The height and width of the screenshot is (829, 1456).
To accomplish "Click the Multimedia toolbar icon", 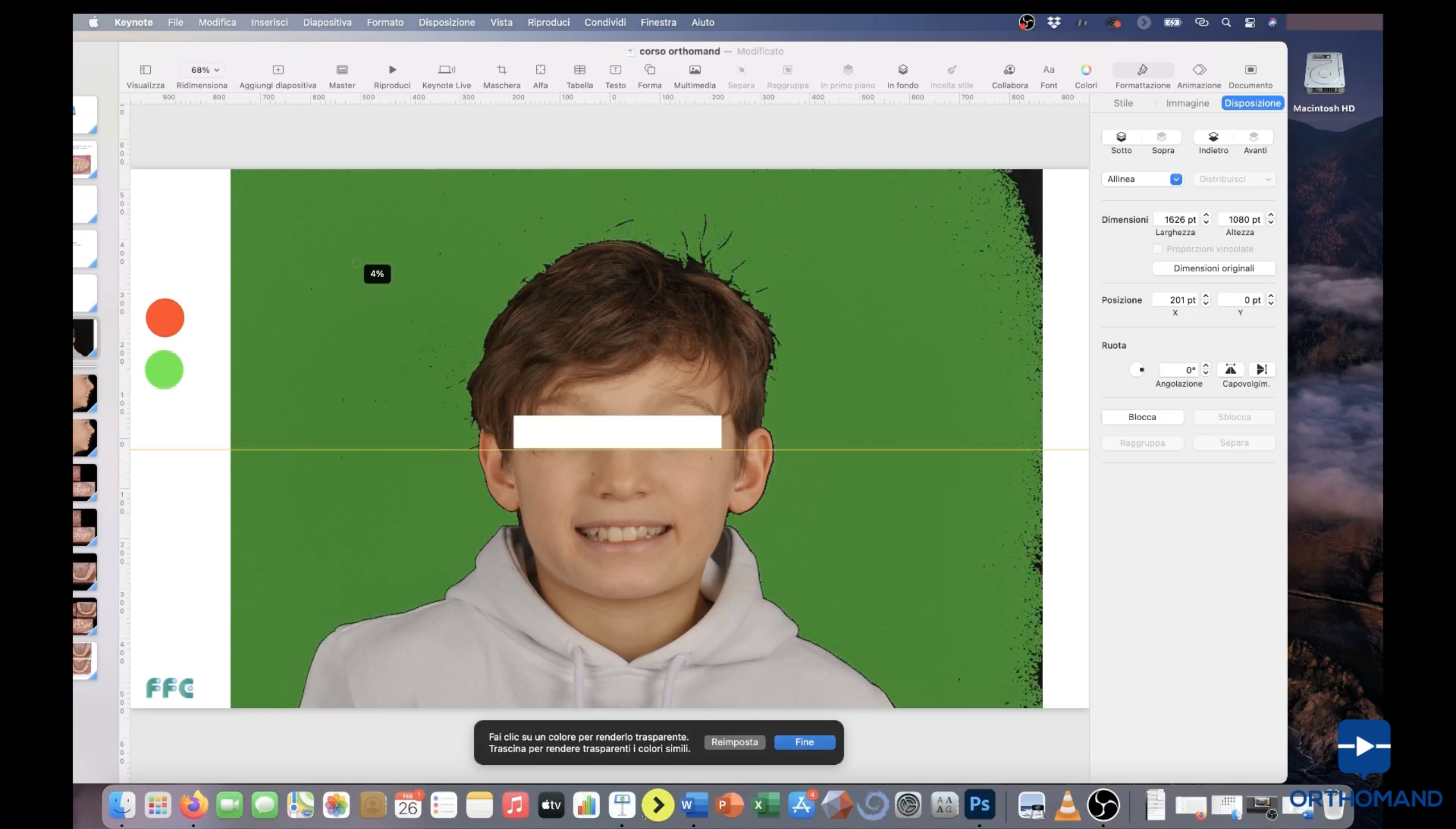I will coord(694,70).
